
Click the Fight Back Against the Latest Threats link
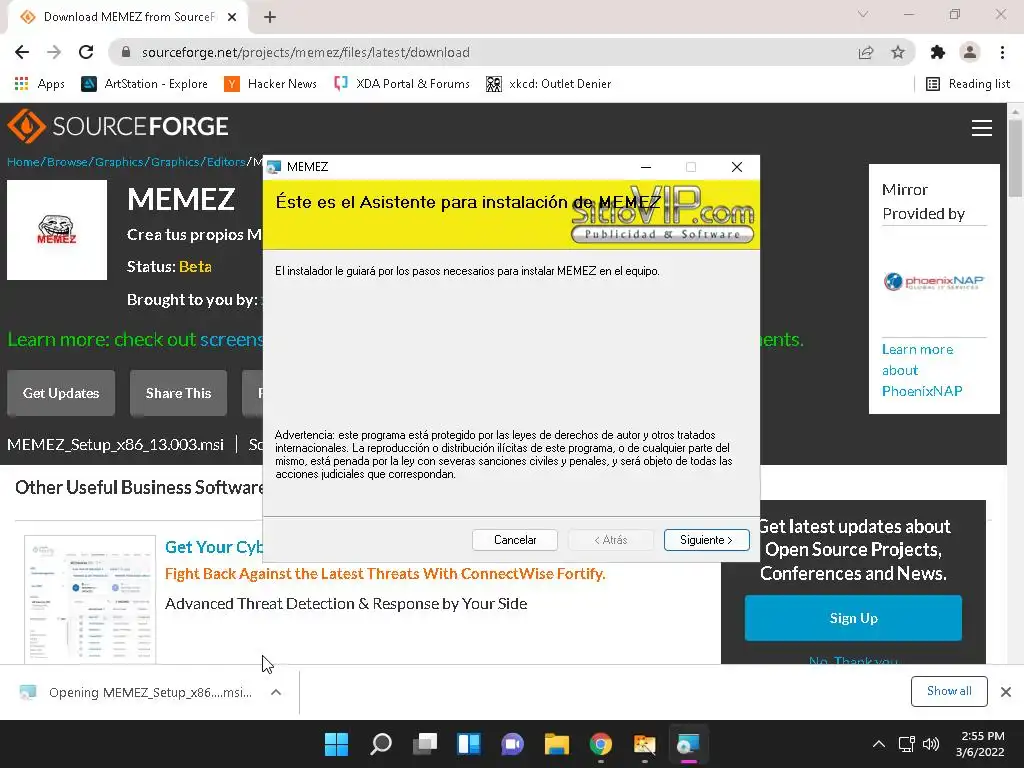(x=385, y=573)
